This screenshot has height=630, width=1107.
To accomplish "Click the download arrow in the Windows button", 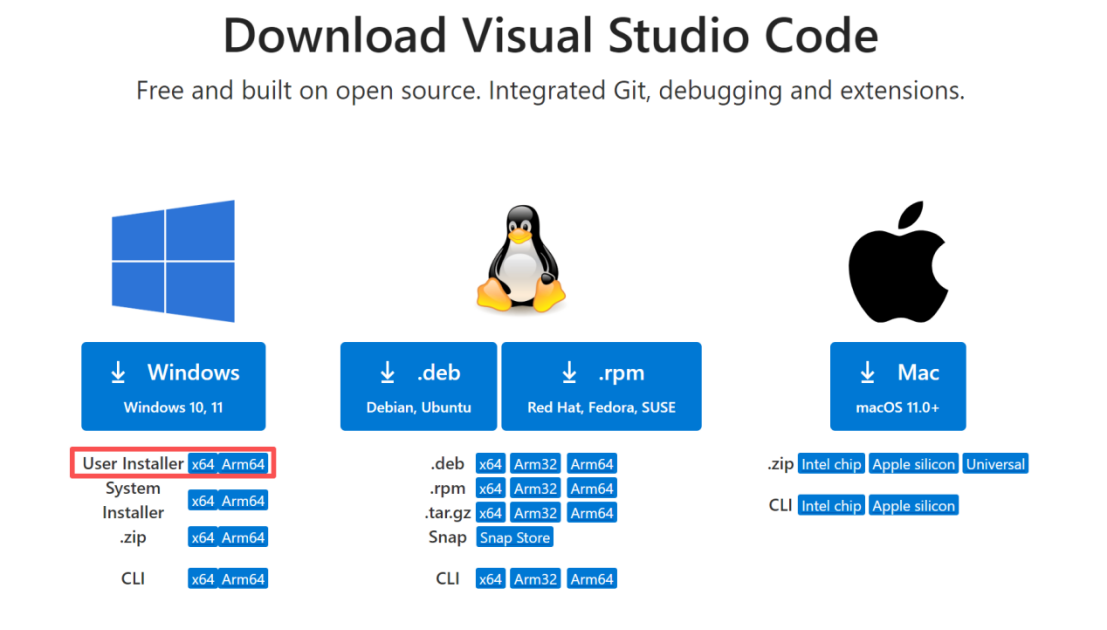I will tap(118, 372).
